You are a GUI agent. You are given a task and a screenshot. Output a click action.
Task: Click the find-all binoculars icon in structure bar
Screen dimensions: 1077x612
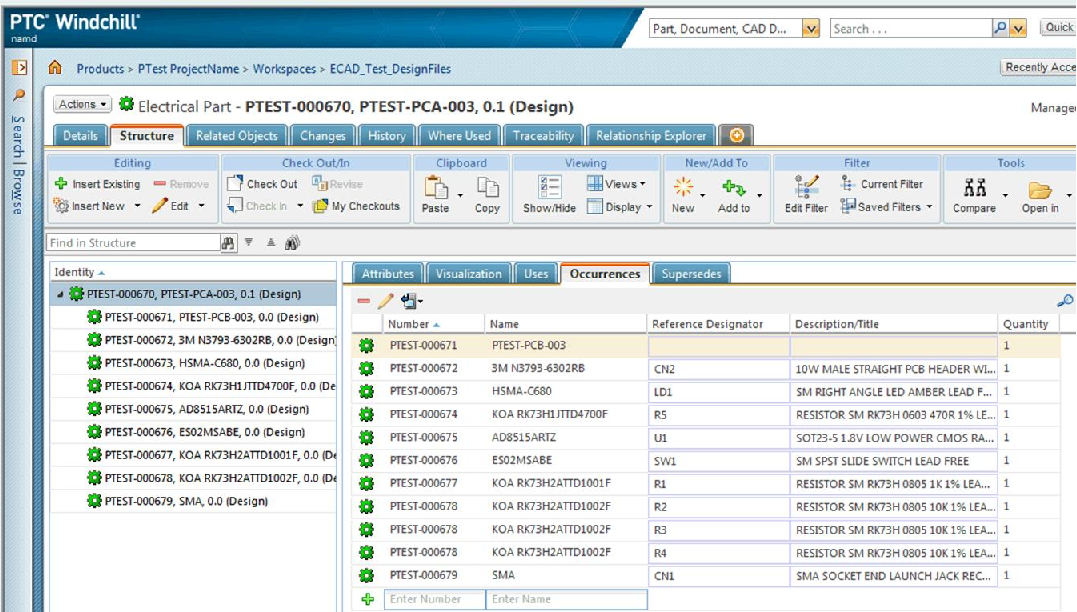click(293, 242)
